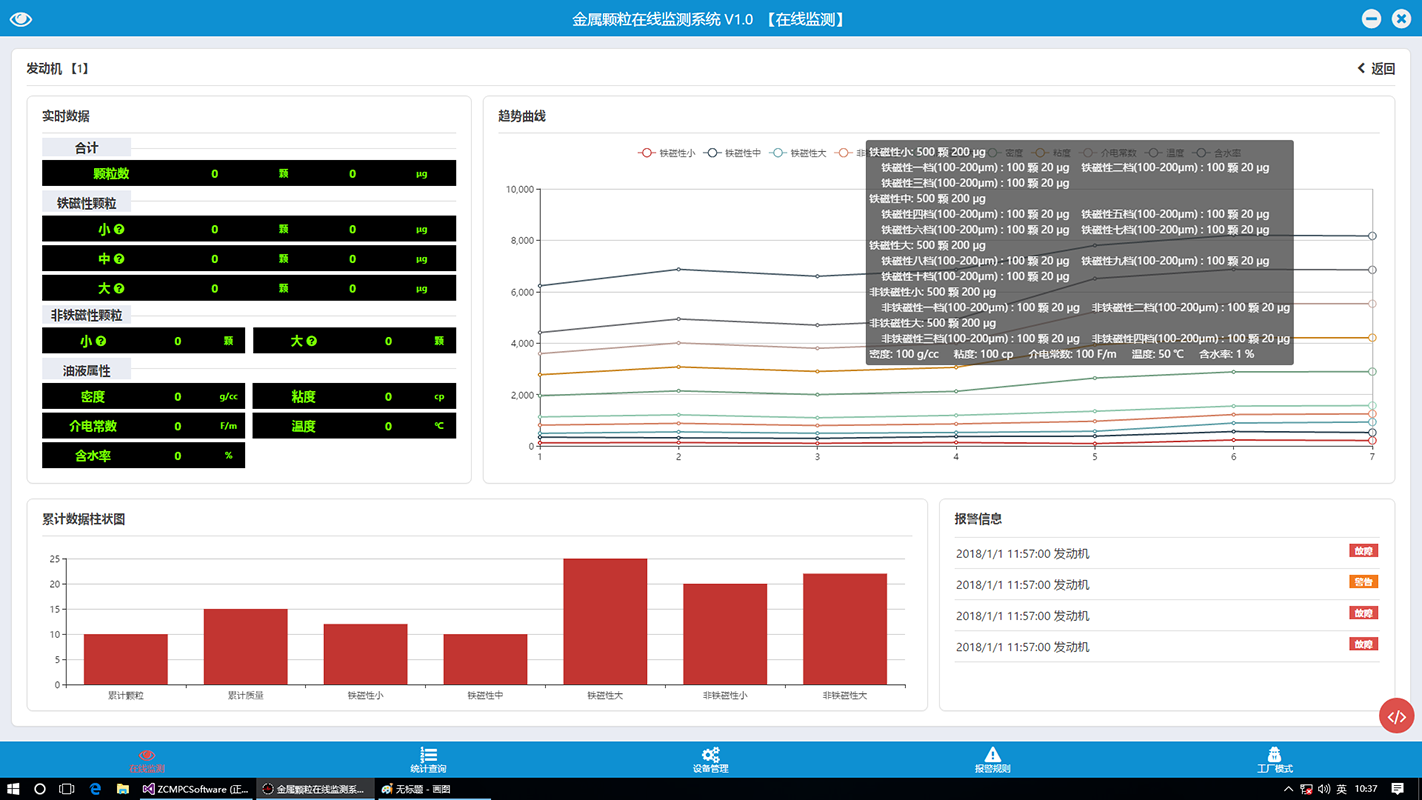Click the 铁磁性大 bar in histogram

(605, 621)
